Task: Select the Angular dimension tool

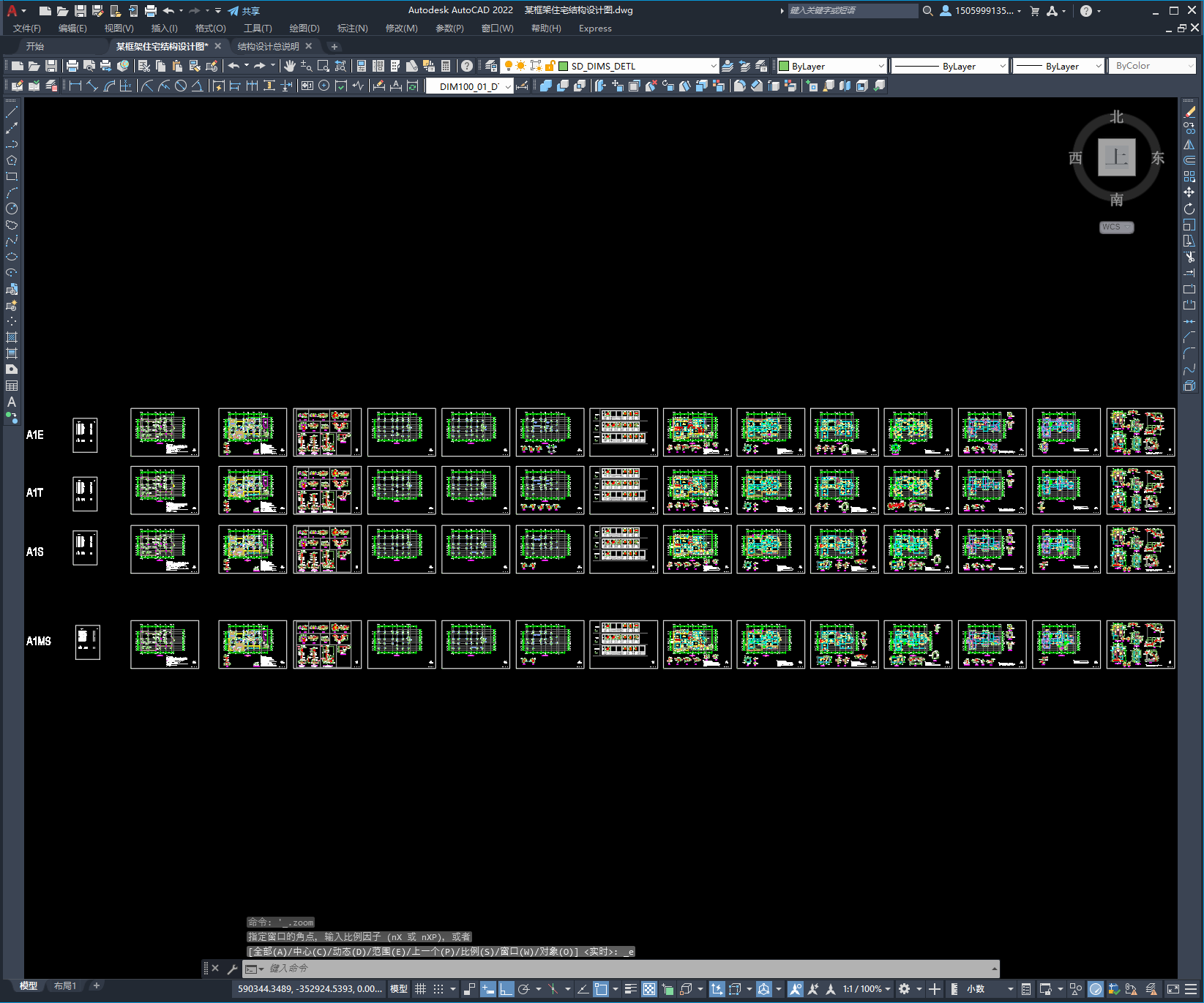Action: click(198, 86)
